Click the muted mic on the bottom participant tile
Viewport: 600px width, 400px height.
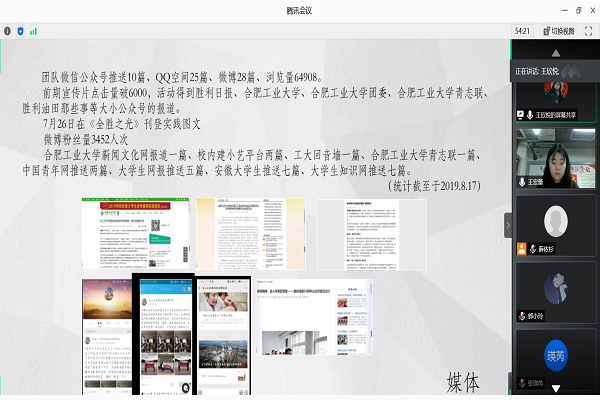coord(520,383)
